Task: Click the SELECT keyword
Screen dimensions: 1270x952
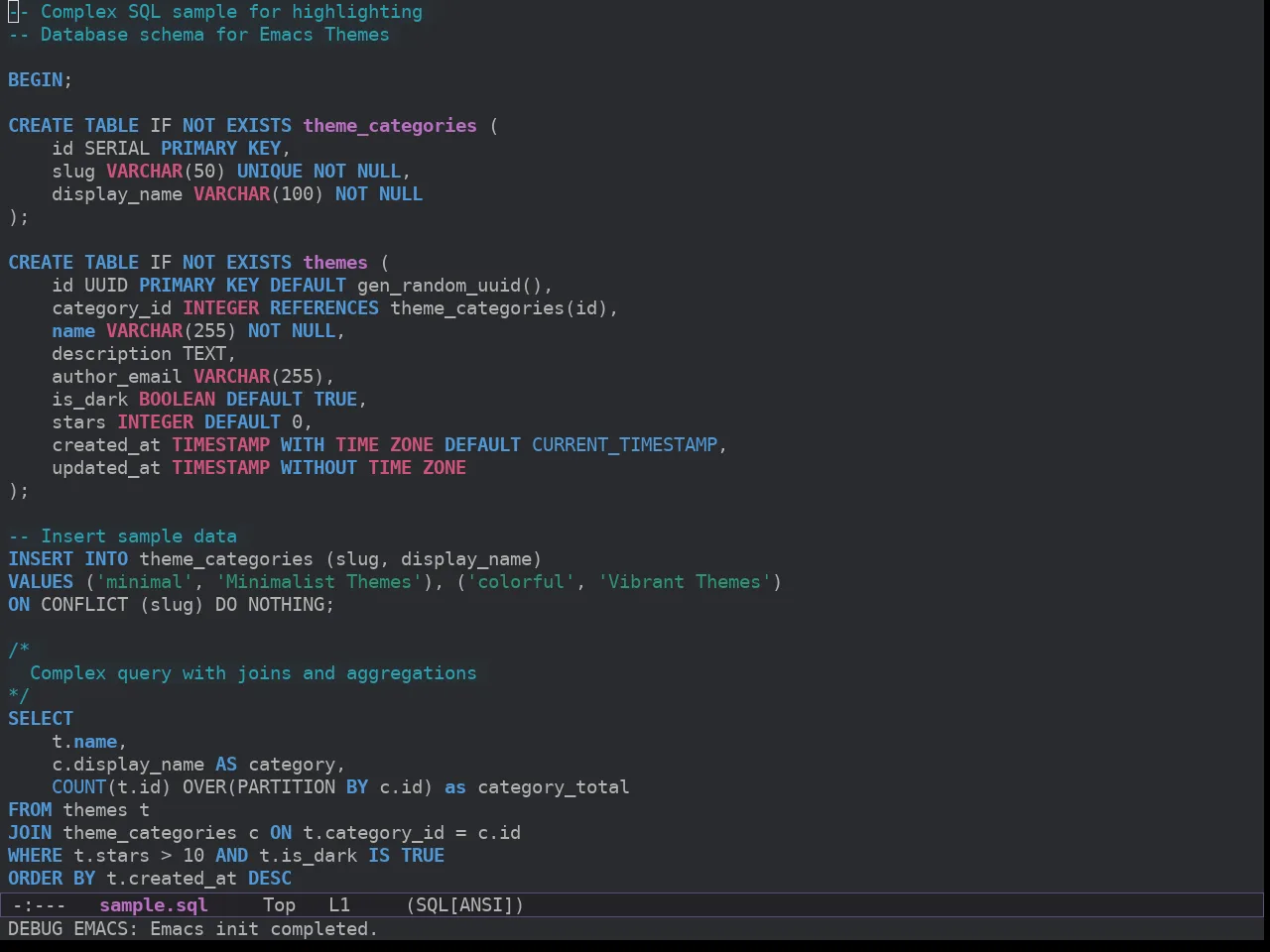Action: (41, 719)
